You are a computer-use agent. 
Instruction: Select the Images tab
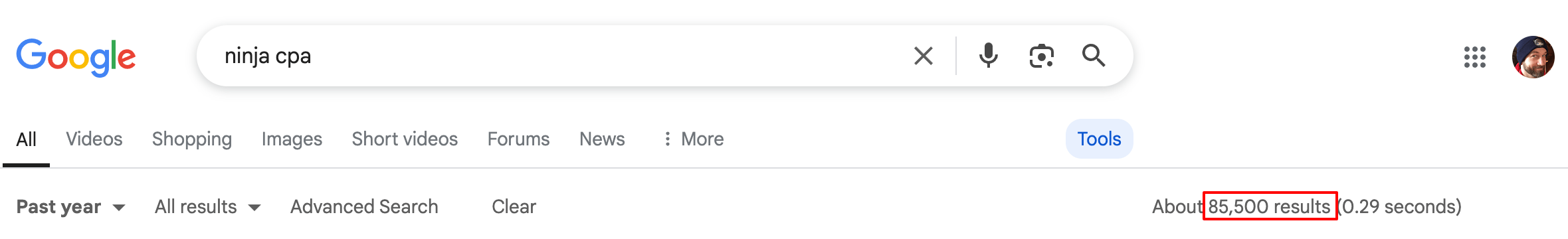[292, 139]
